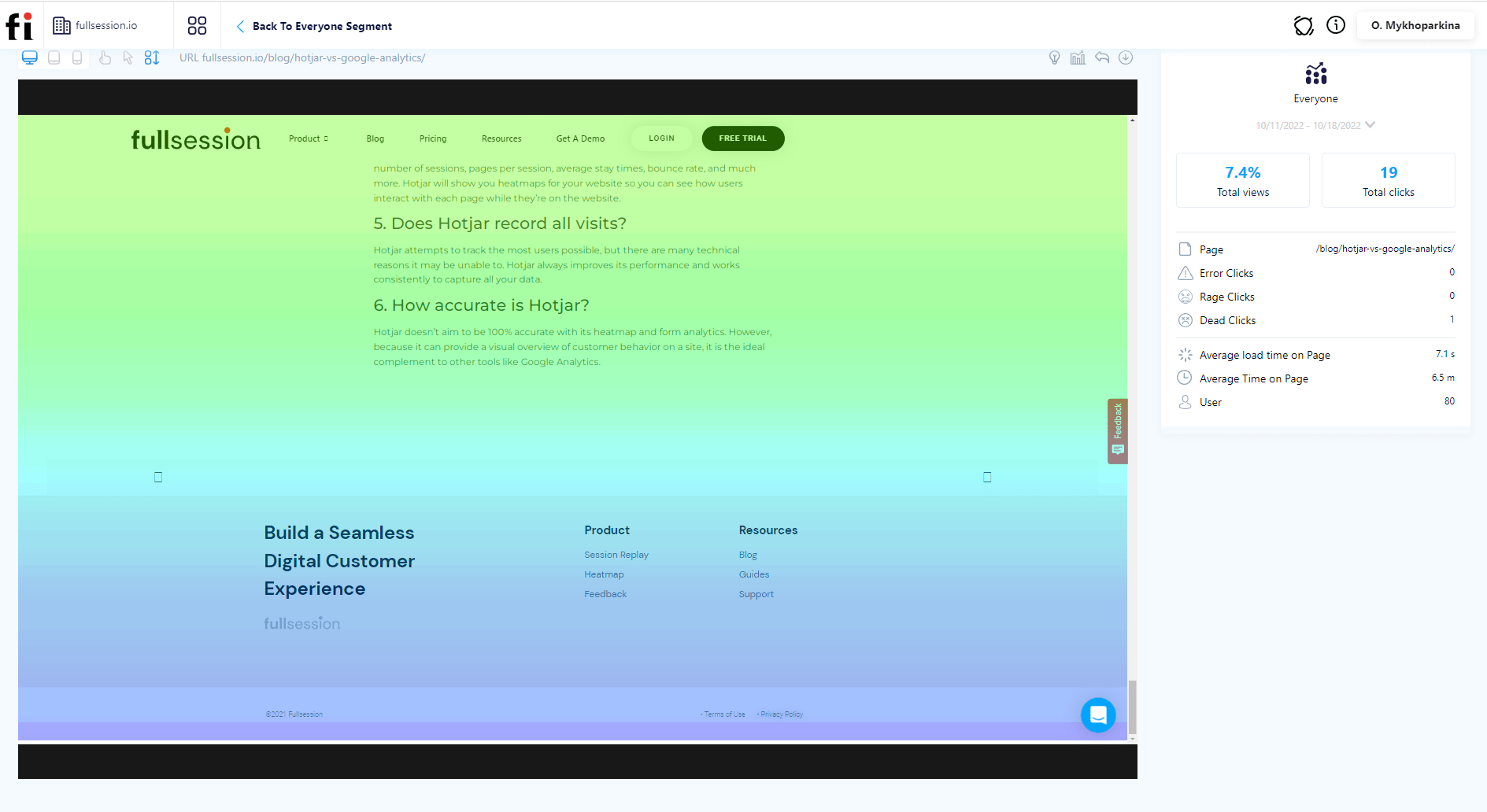1487x812 pixels.
Task: Open Pricing in the site navigation
Action: [433, 138]
